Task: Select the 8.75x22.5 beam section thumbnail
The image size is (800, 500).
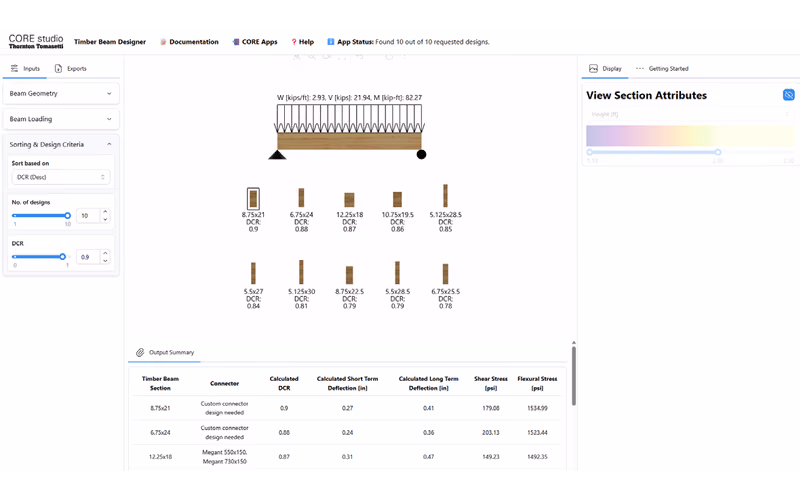Action: tap(349, 275)
